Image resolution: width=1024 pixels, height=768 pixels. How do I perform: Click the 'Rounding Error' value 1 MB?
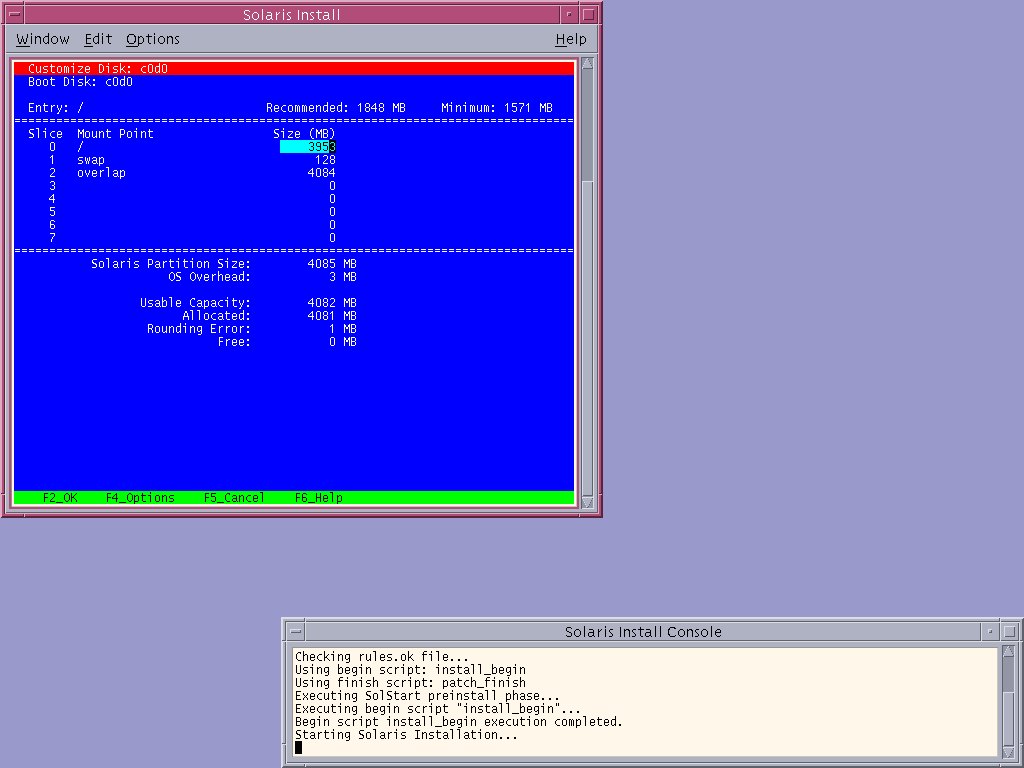click(343, 329)
